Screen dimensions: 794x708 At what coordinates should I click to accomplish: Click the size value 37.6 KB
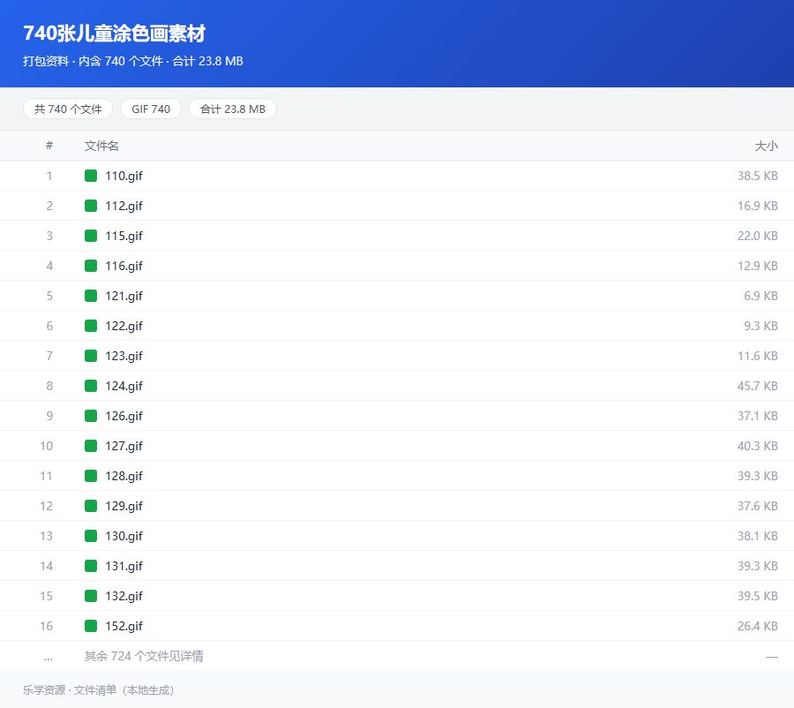point(758,506)
